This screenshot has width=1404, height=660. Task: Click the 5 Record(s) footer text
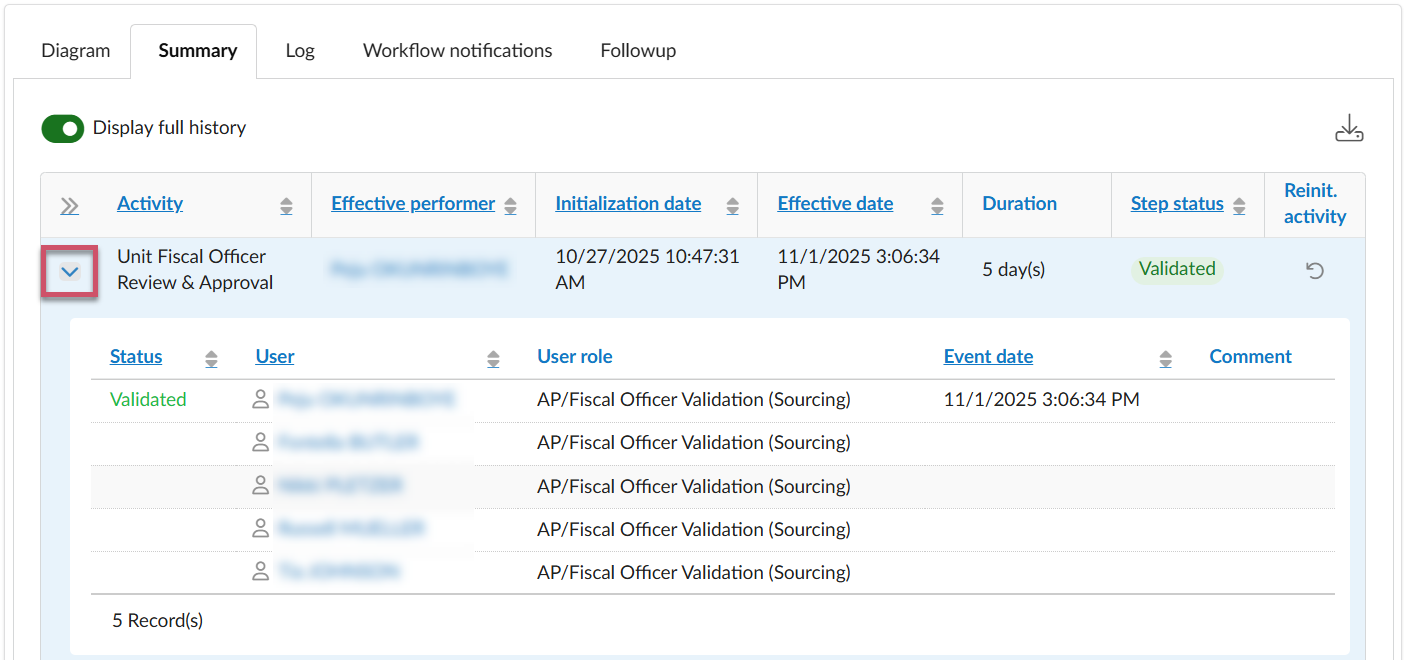click(x=157, y=621)
